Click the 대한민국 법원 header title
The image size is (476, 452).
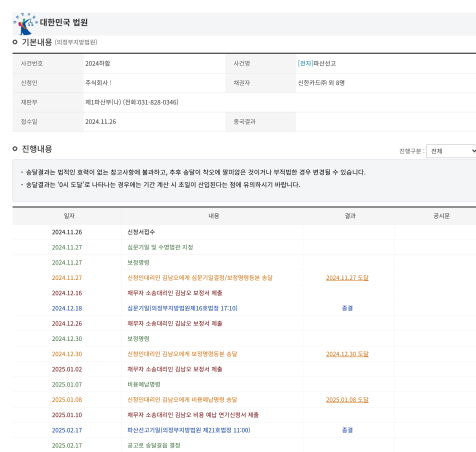(64, 22)
